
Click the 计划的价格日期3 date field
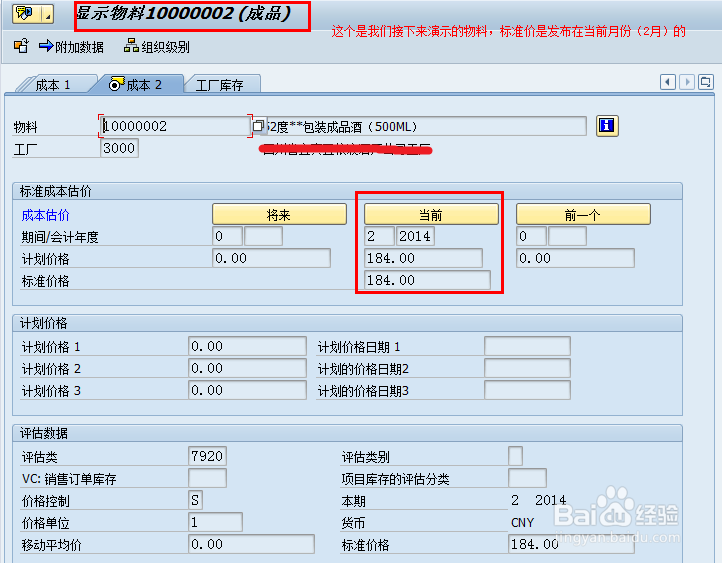(x=527, y=390)
